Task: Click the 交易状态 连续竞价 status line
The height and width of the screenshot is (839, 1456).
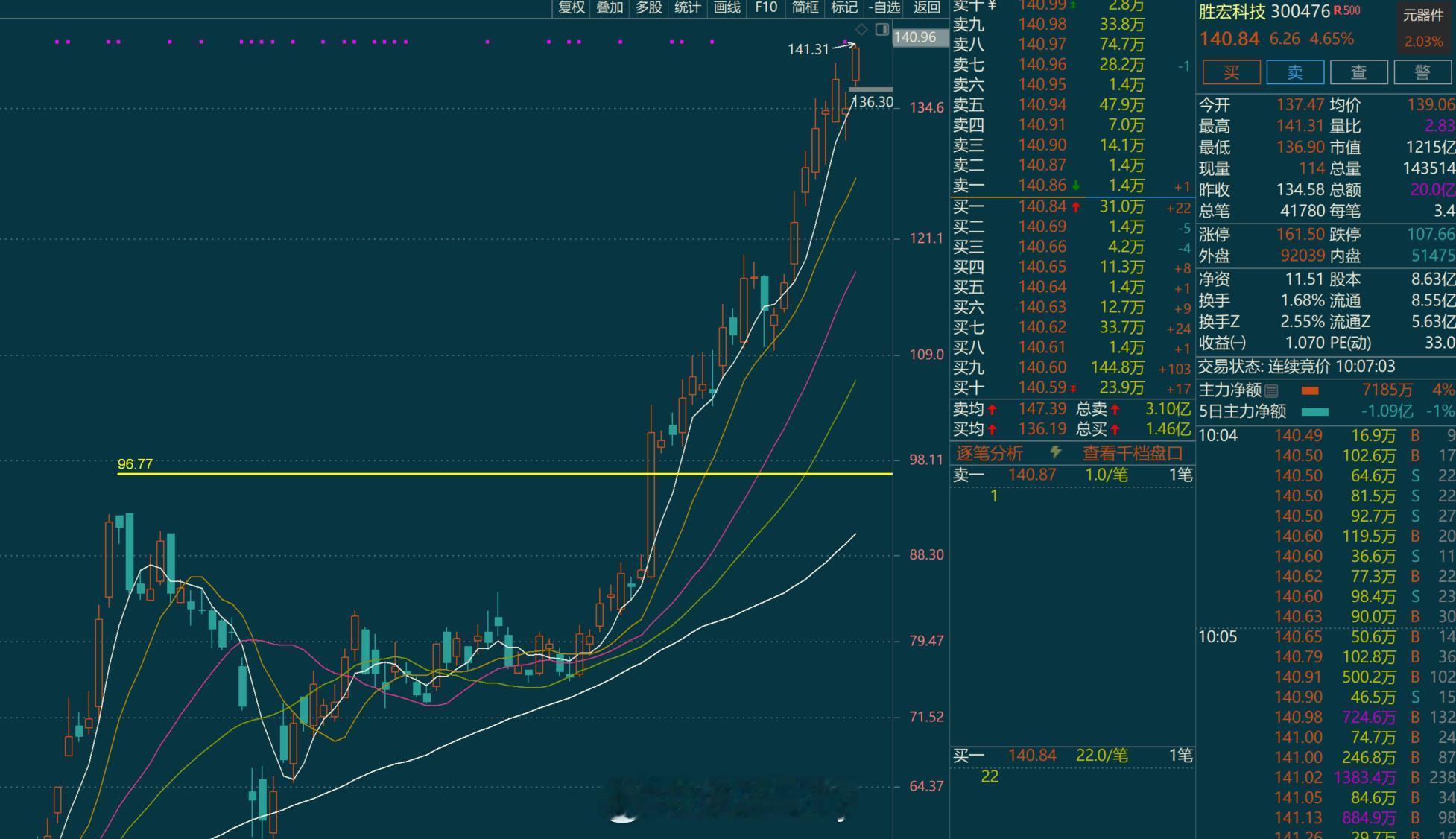Action: (1297, 367)
